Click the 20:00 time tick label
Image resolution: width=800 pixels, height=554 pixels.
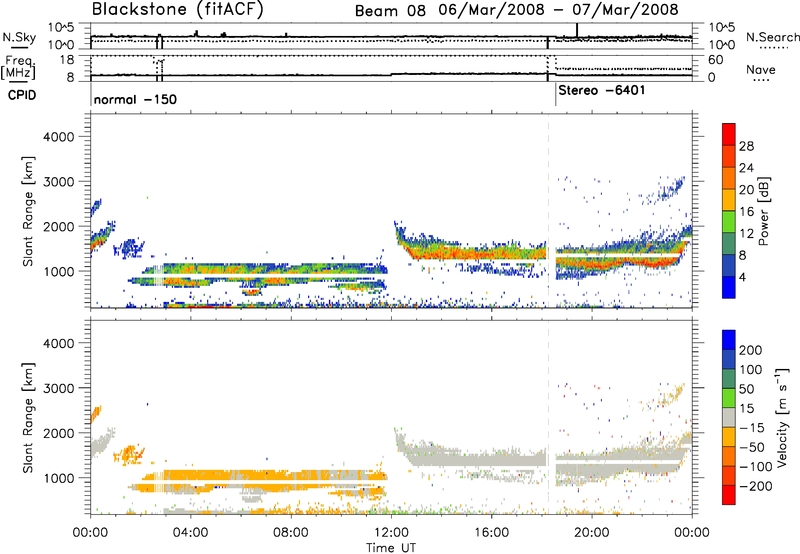coord(591,533)
